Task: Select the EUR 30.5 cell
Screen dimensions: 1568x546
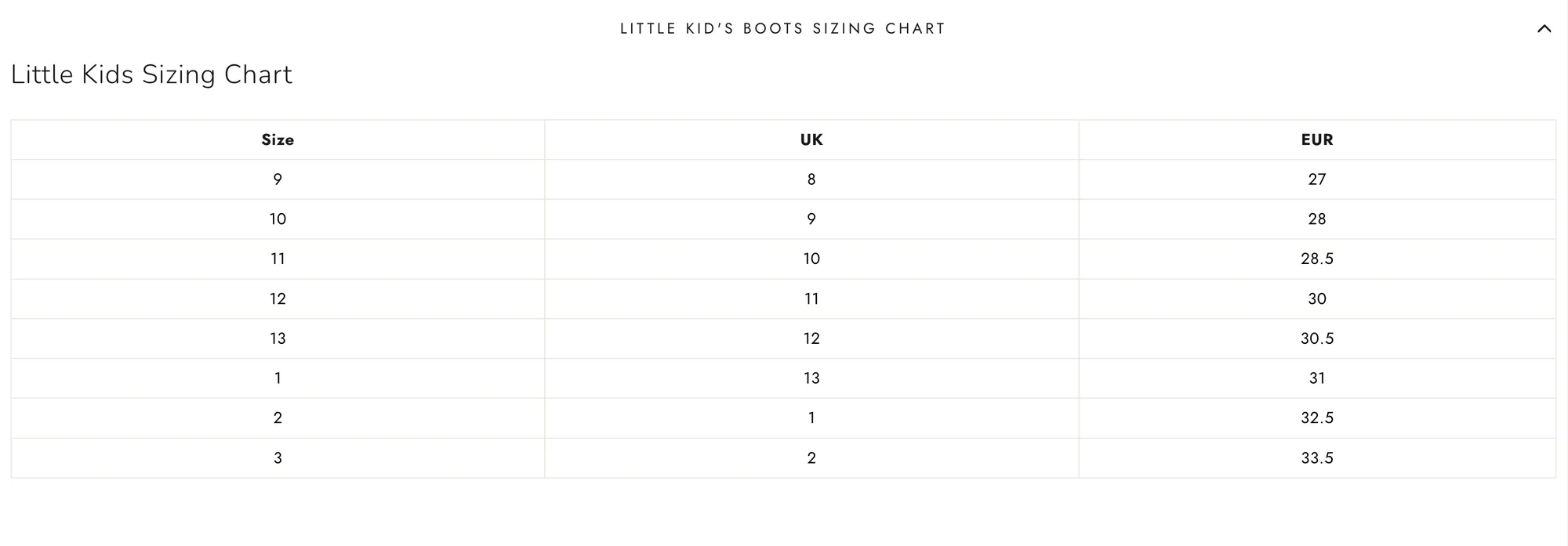Action: [1317, 338]
